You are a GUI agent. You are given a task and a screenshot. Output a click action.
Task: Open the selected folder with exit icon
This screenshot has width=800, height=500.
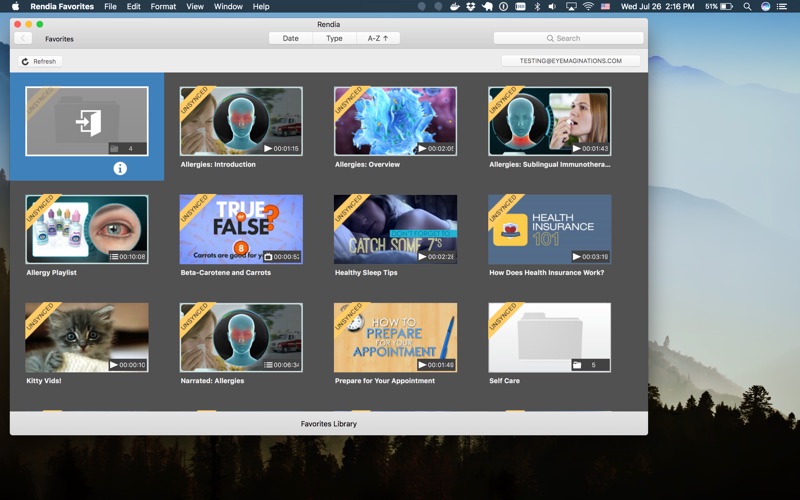87,121
